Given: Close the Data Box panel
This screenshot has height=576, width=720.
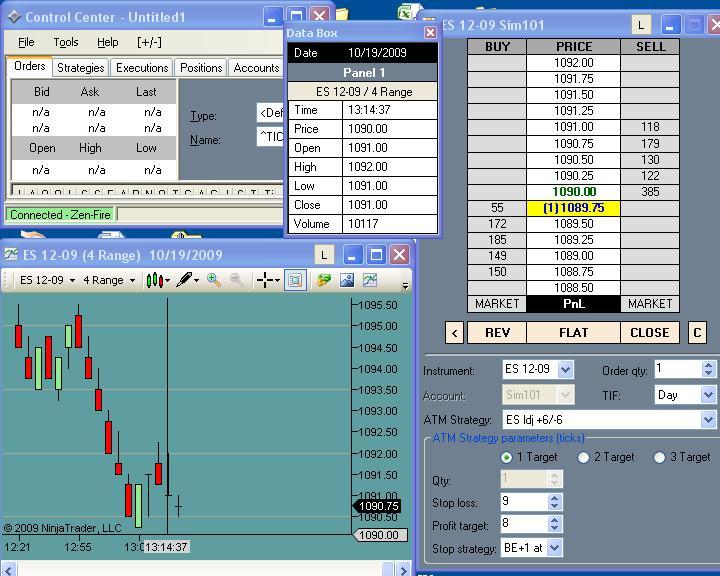Looking at the screenshot, I should 430,33.
